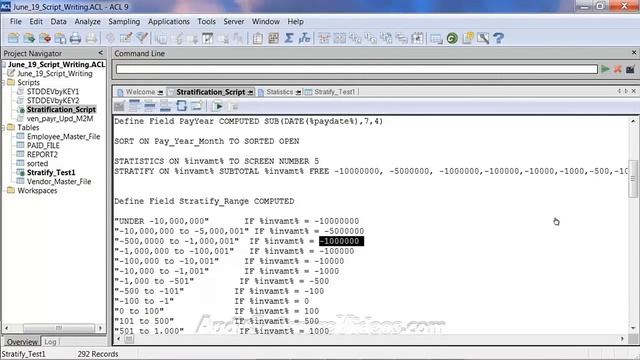Close the Command Line panel
Screen dimensions: 640x360
tap(633, 53)
